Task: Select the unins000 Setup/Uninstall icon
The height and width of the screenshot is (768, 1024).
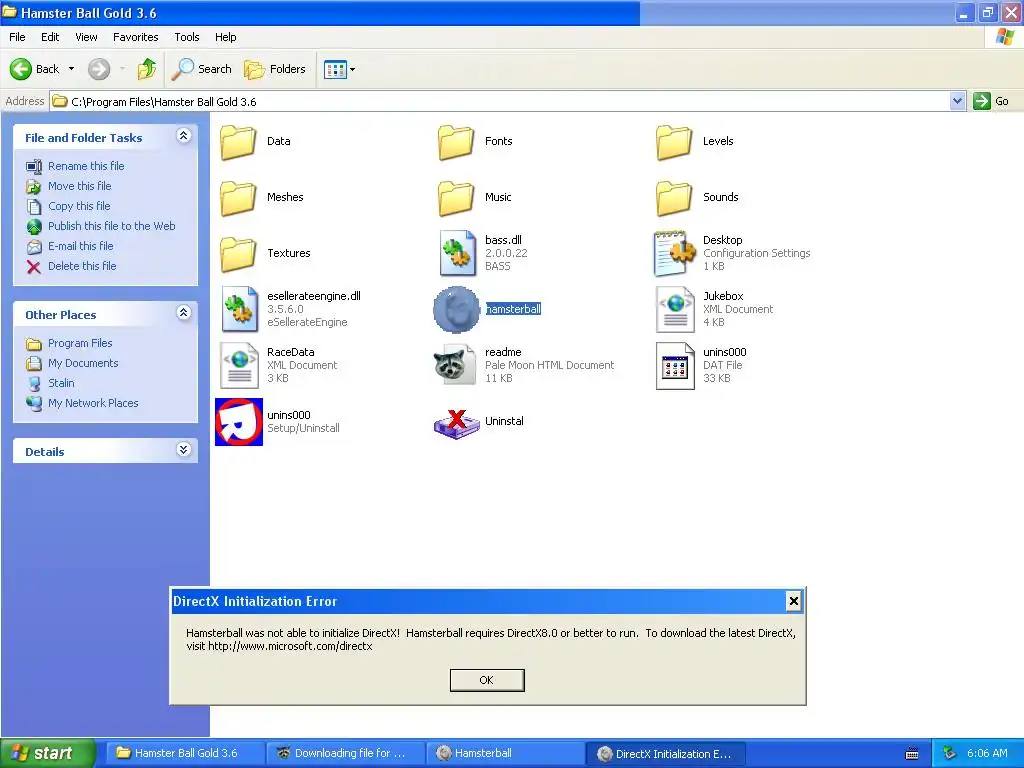Action: coord(239,422)
